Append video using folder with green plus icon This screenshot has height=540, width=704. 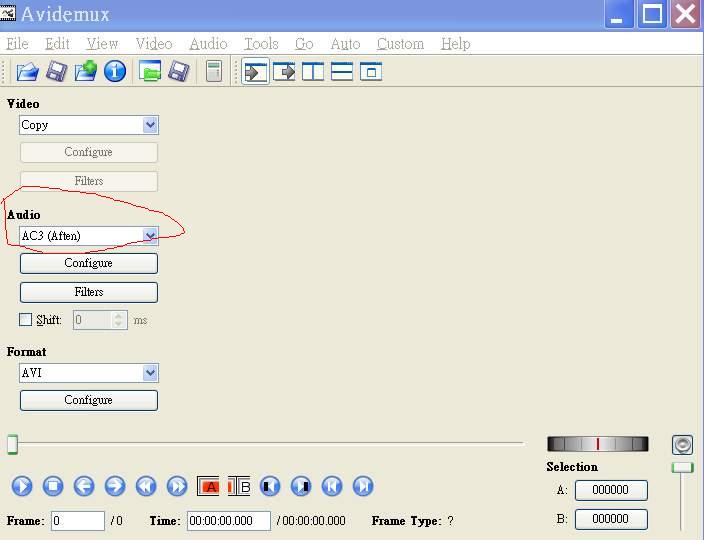[x=86, y=71]
